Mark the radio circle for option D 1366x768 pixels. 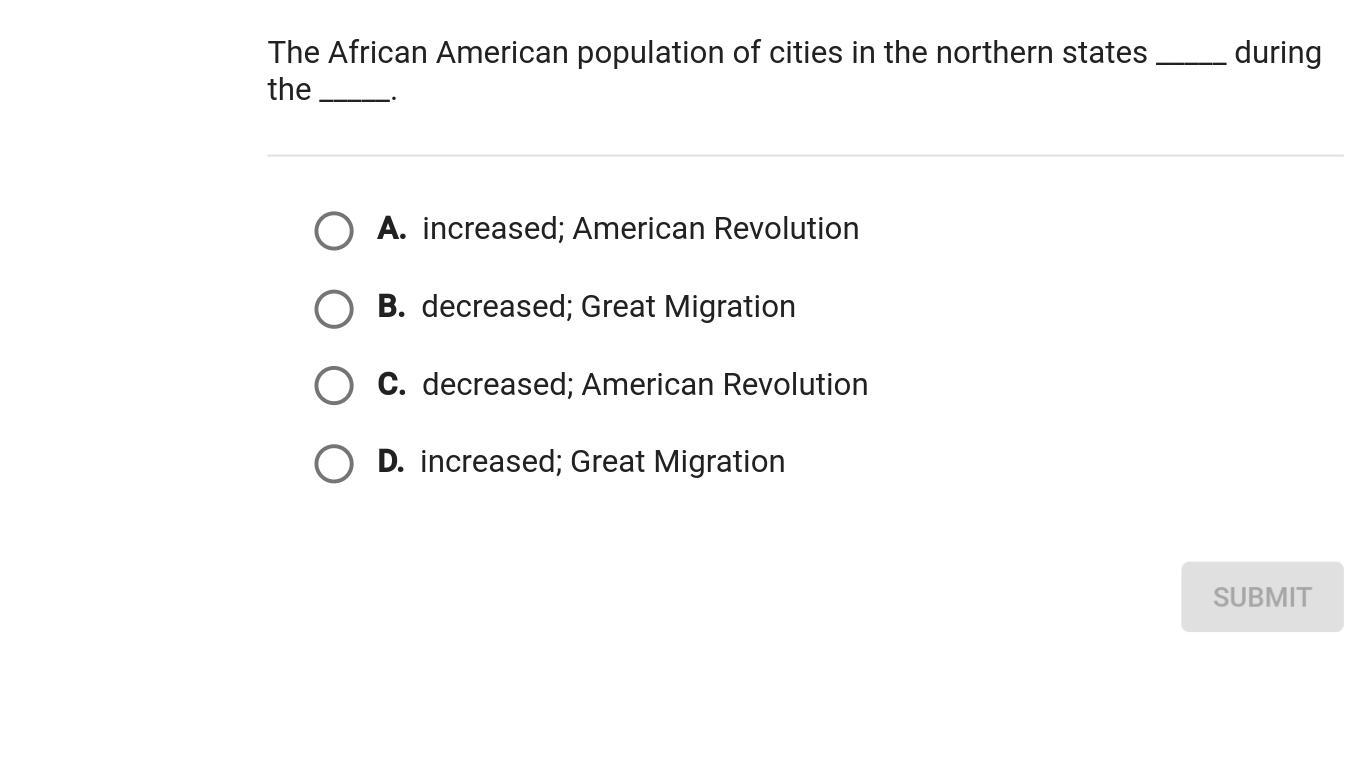coord(334,463)
